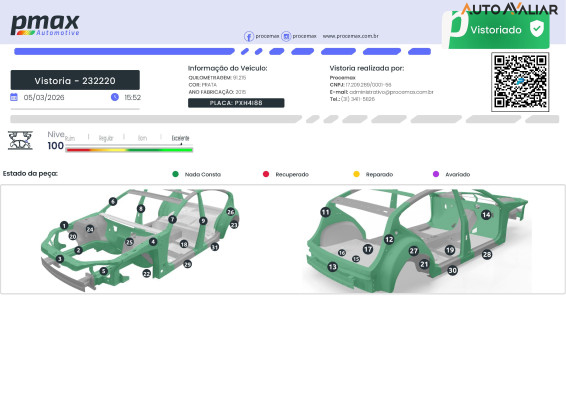This screenshot has width=566, height=400.
Task: Click the green Nada Consta legend dot
Action: [175, 174]
